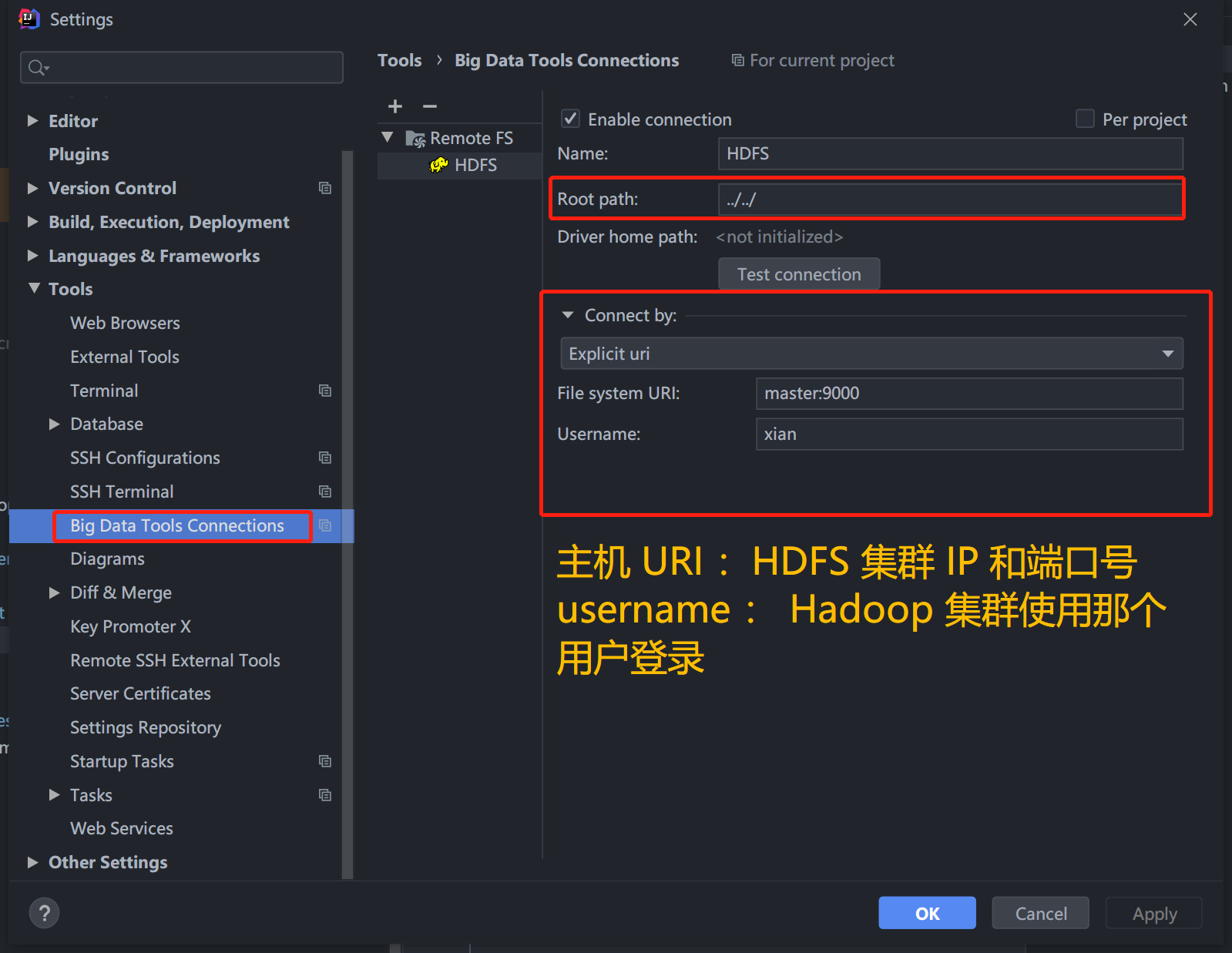1232x953 pixels.
Task: Select the HDFS connection entry
Action: pyautogui.click(x=460, y=165)
